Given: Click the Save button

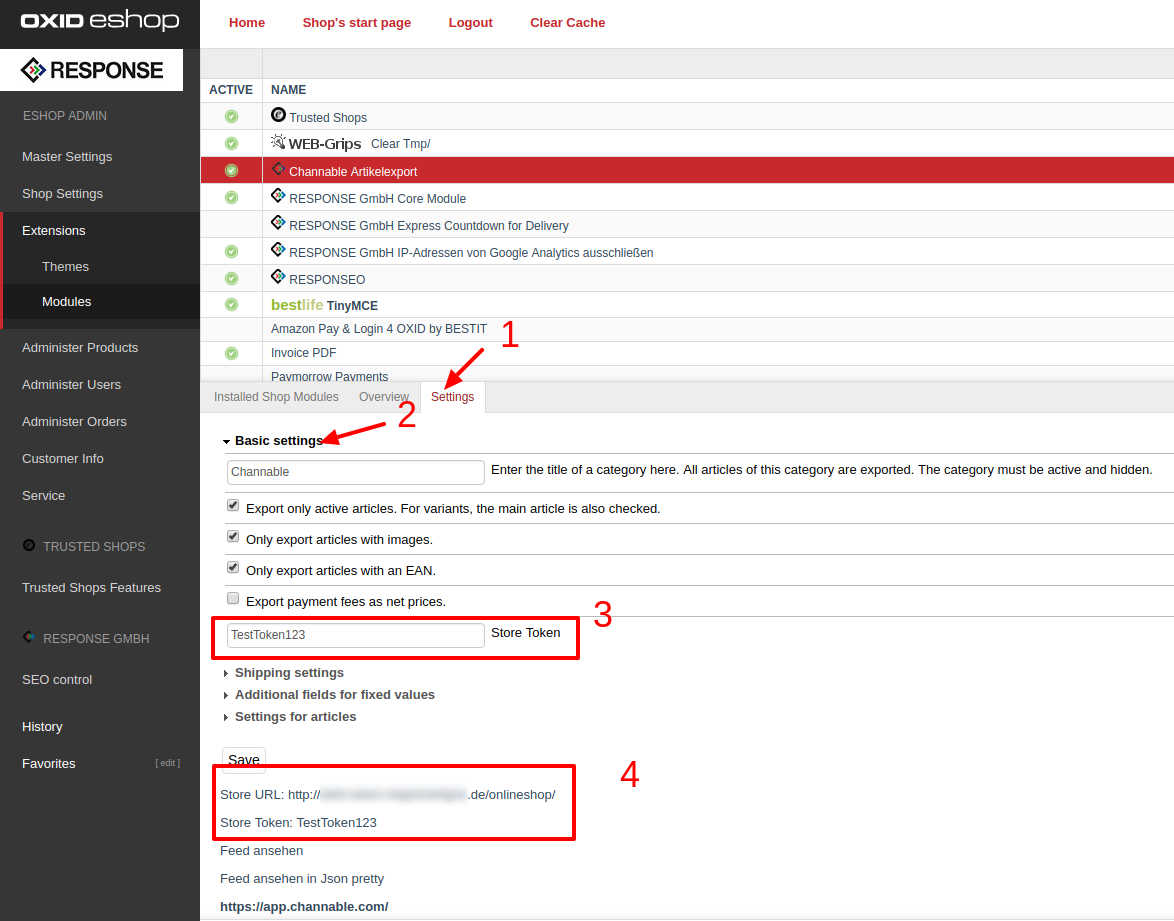Looking at the screenshot, I should pos(243,759).
